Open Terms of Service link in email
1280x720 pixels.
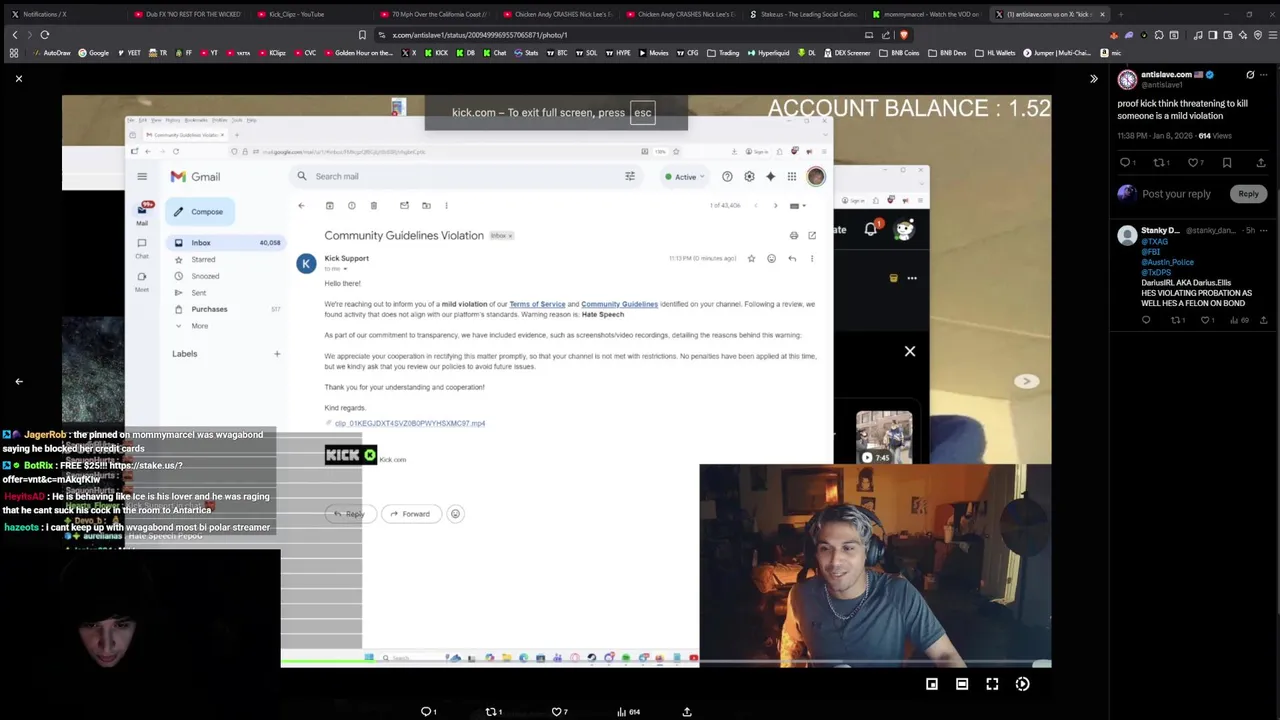coord(537,304)
